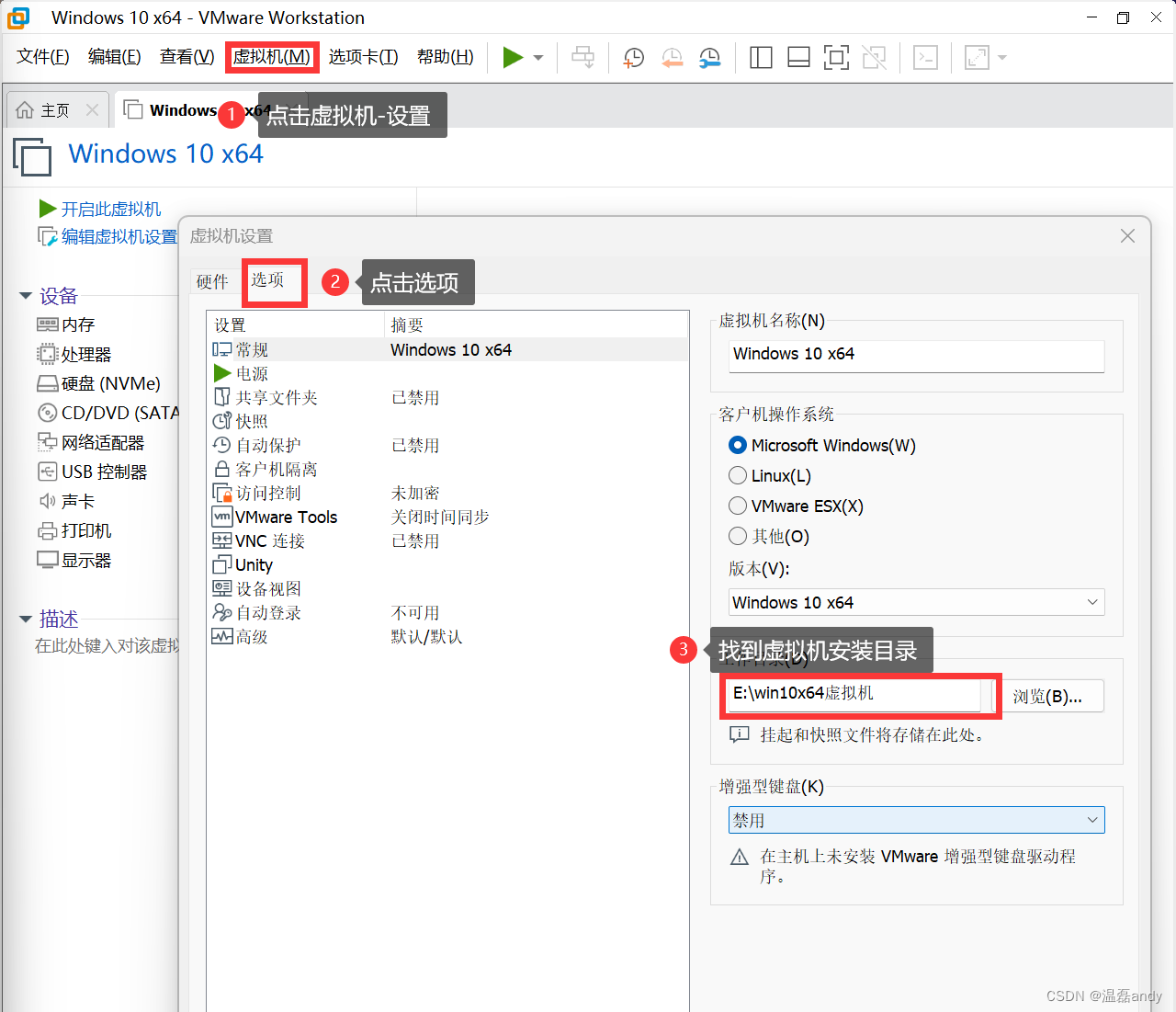Image resolution: width=1176 pixels, height=1012 pixels.
Task: Click the 描述 text area placeholder
Action: pos(107,646)
